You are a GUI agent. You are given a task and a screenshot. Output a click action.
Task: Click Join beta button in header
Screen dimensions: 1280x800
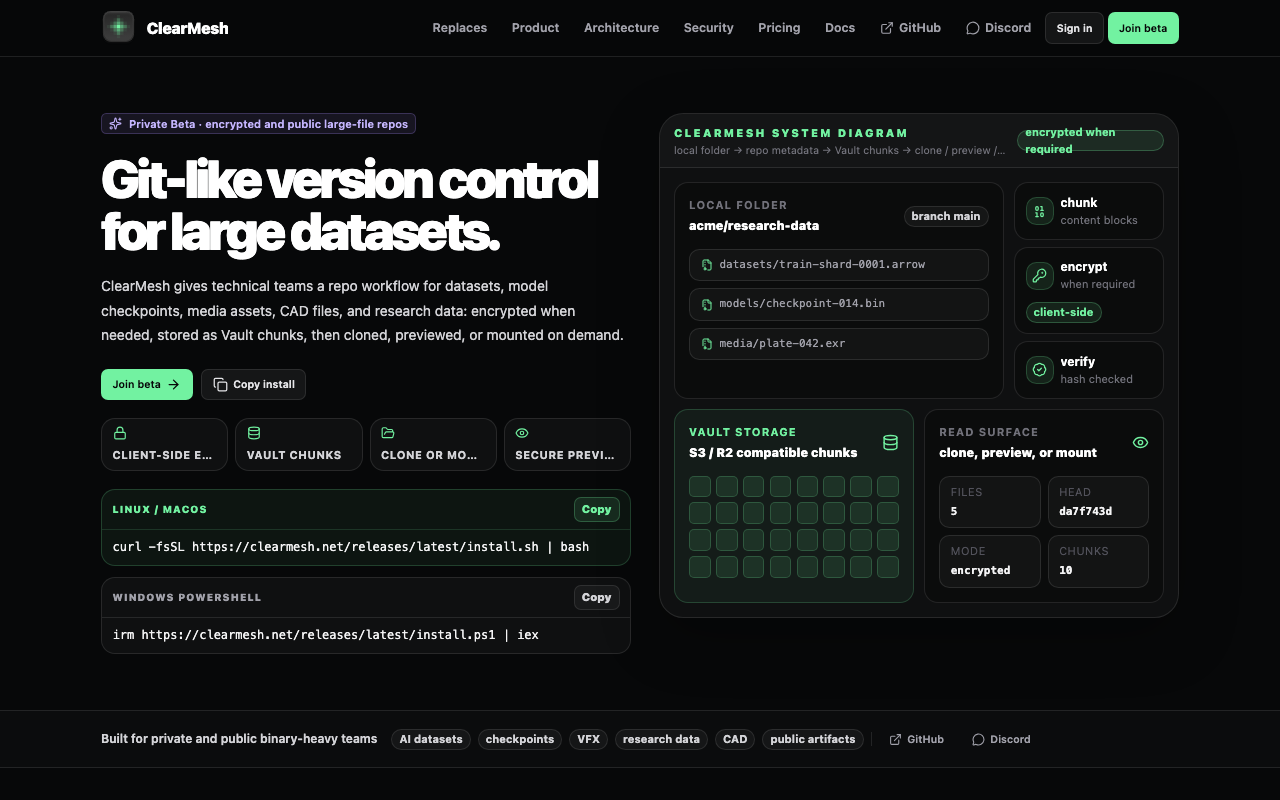1143,28
